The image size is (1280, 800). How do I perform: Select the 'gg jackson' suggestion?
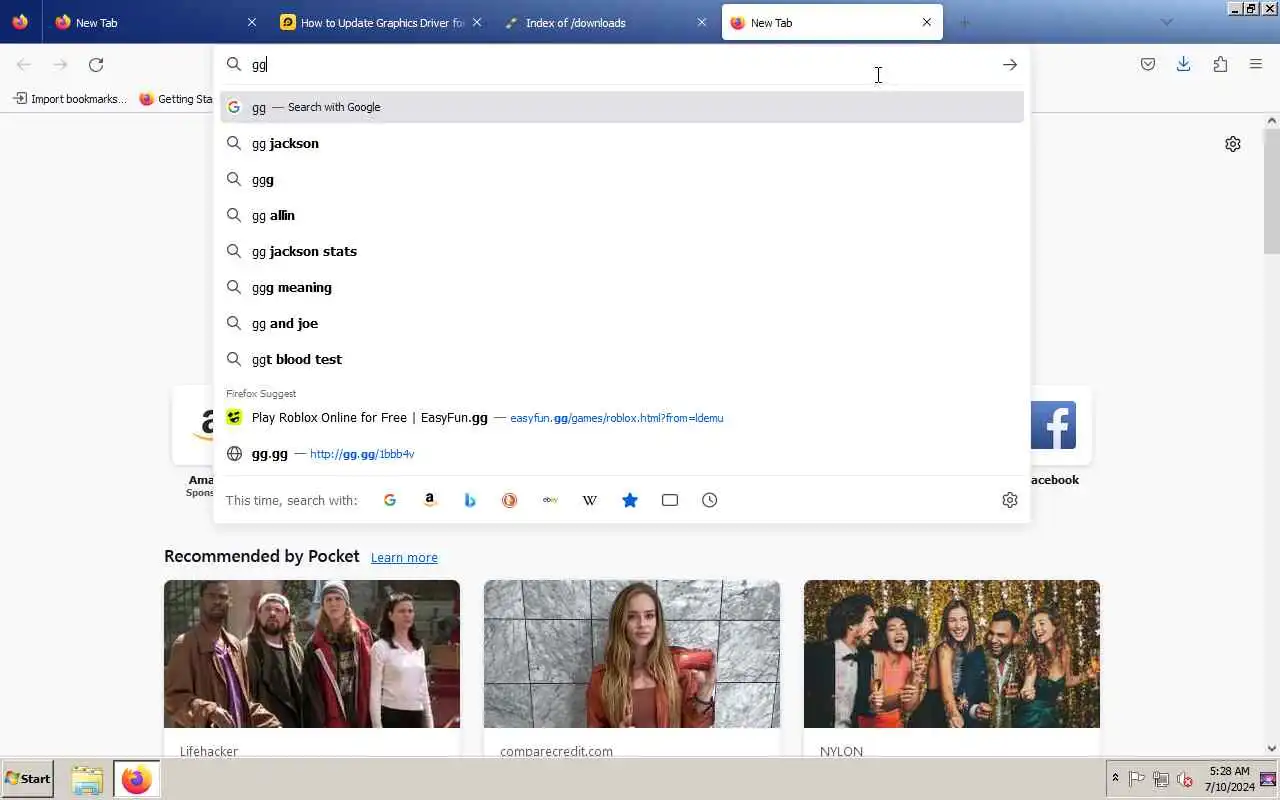(x=622, y=143)
